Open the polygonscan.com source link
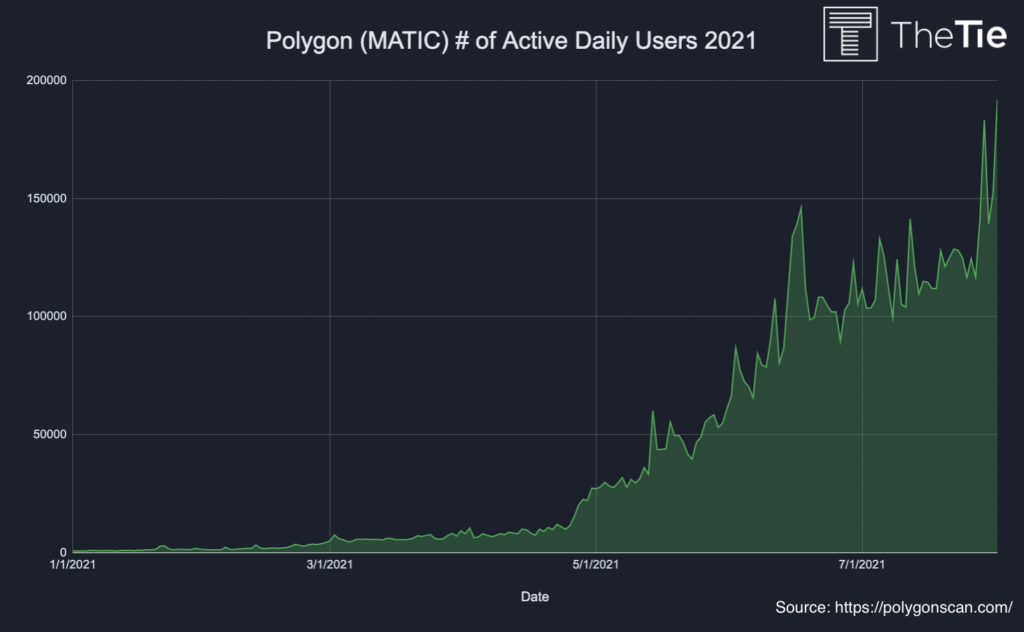Viewport: 1024px width, 632px height. [894, 607]
